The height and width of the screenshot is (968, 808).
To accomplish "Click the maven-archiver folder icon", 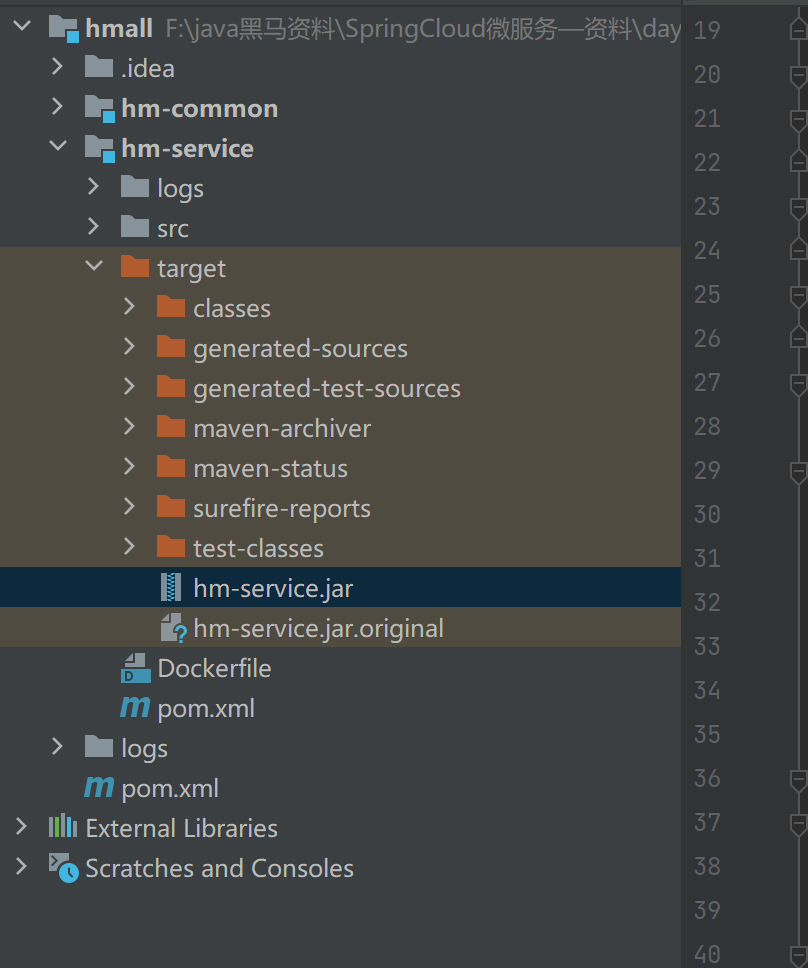I will (171, 426).
